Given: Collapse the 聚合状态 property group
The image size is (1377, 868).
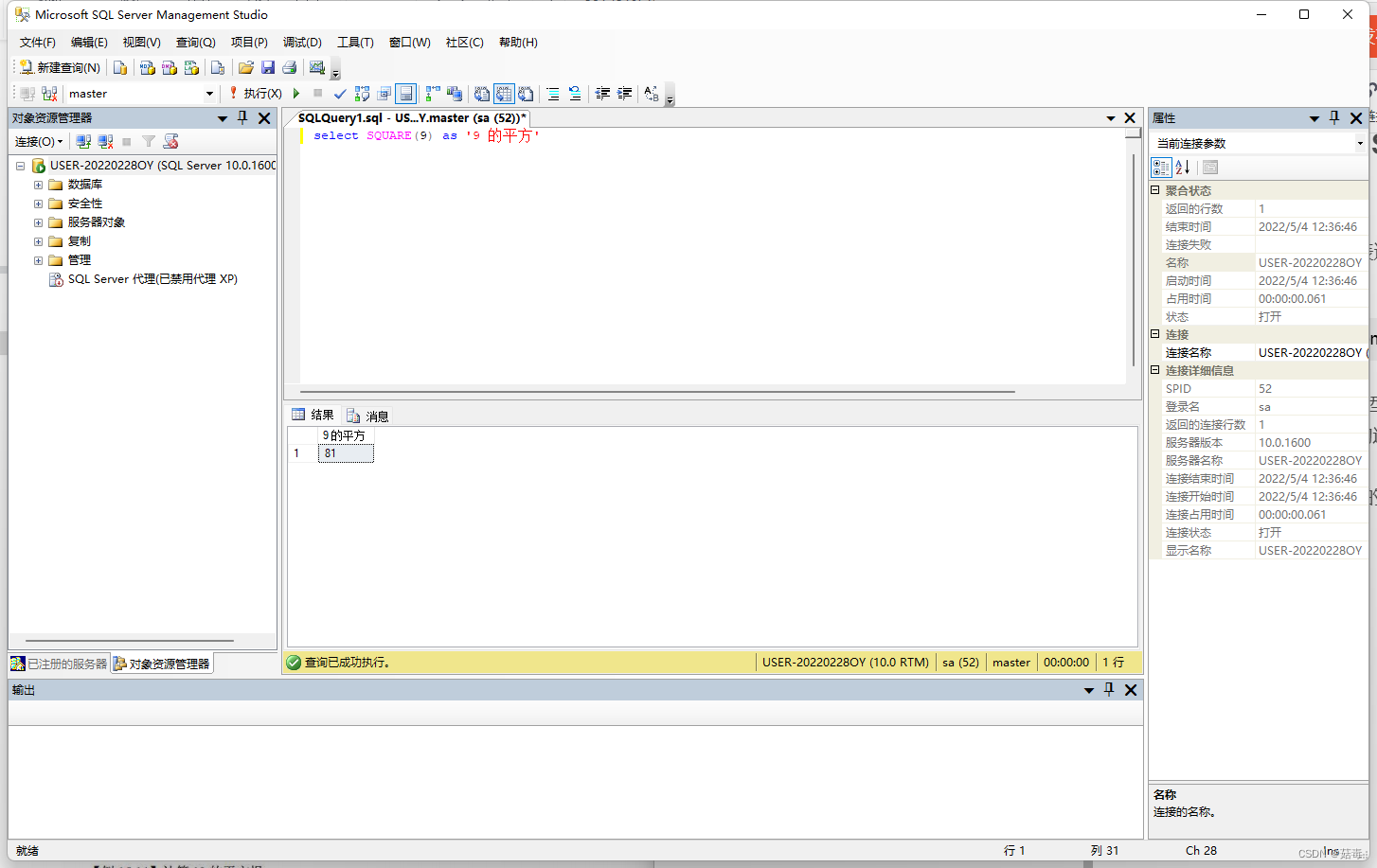Looking at the screenshot, I should pyautogui.click(x=1155, y=190).
